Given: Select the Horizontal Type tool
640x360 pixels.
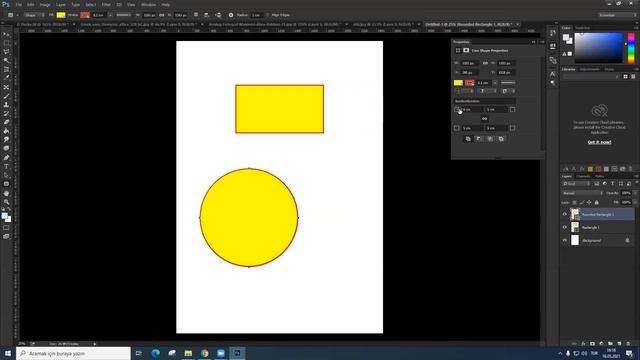Looking at the screenshot, I should [x=6, y=166].
